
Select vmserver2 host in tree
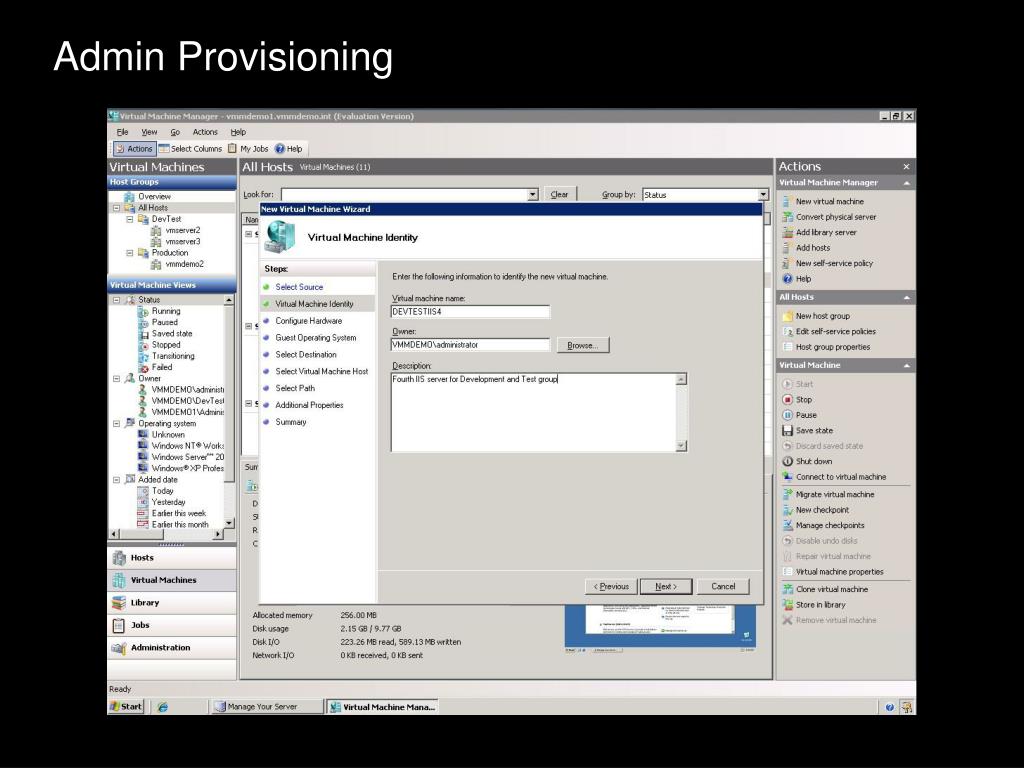click(x=183, y=231)
